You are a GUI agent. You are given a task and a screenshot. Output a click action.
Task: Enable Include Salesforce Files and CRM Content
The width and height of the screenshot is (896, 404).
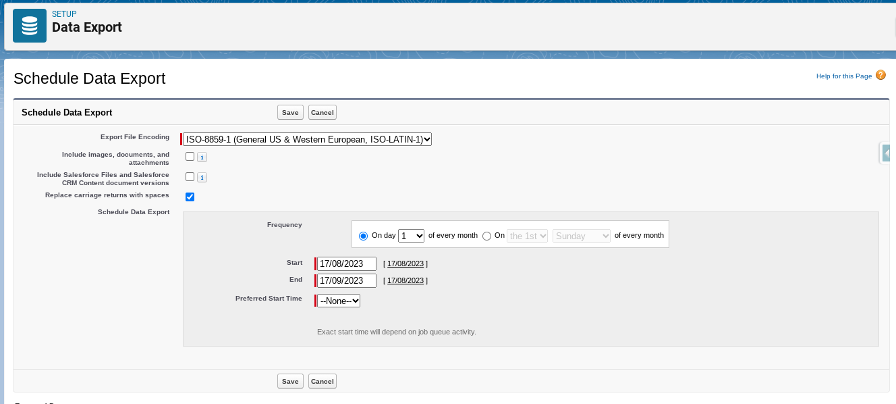(190, 177)
